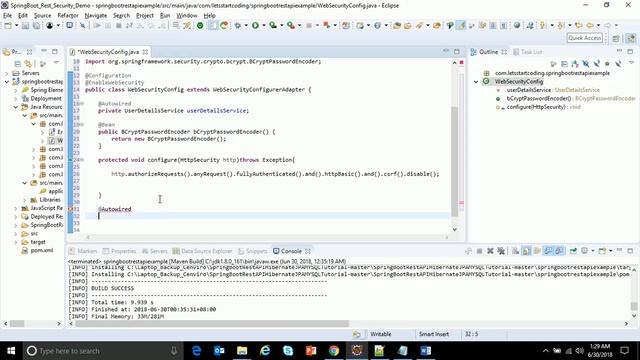Click the Debug bug toolbar icon
This screenshot has height=360, width=640.
238,25
